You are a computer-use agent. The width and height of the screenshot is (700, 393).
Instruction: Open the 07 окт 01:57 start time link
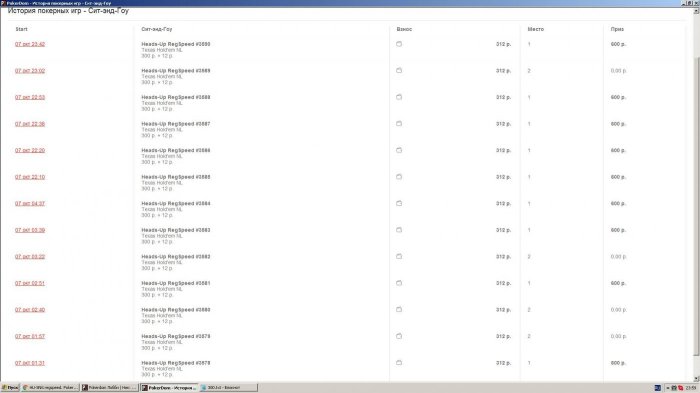tap(30, 336)
